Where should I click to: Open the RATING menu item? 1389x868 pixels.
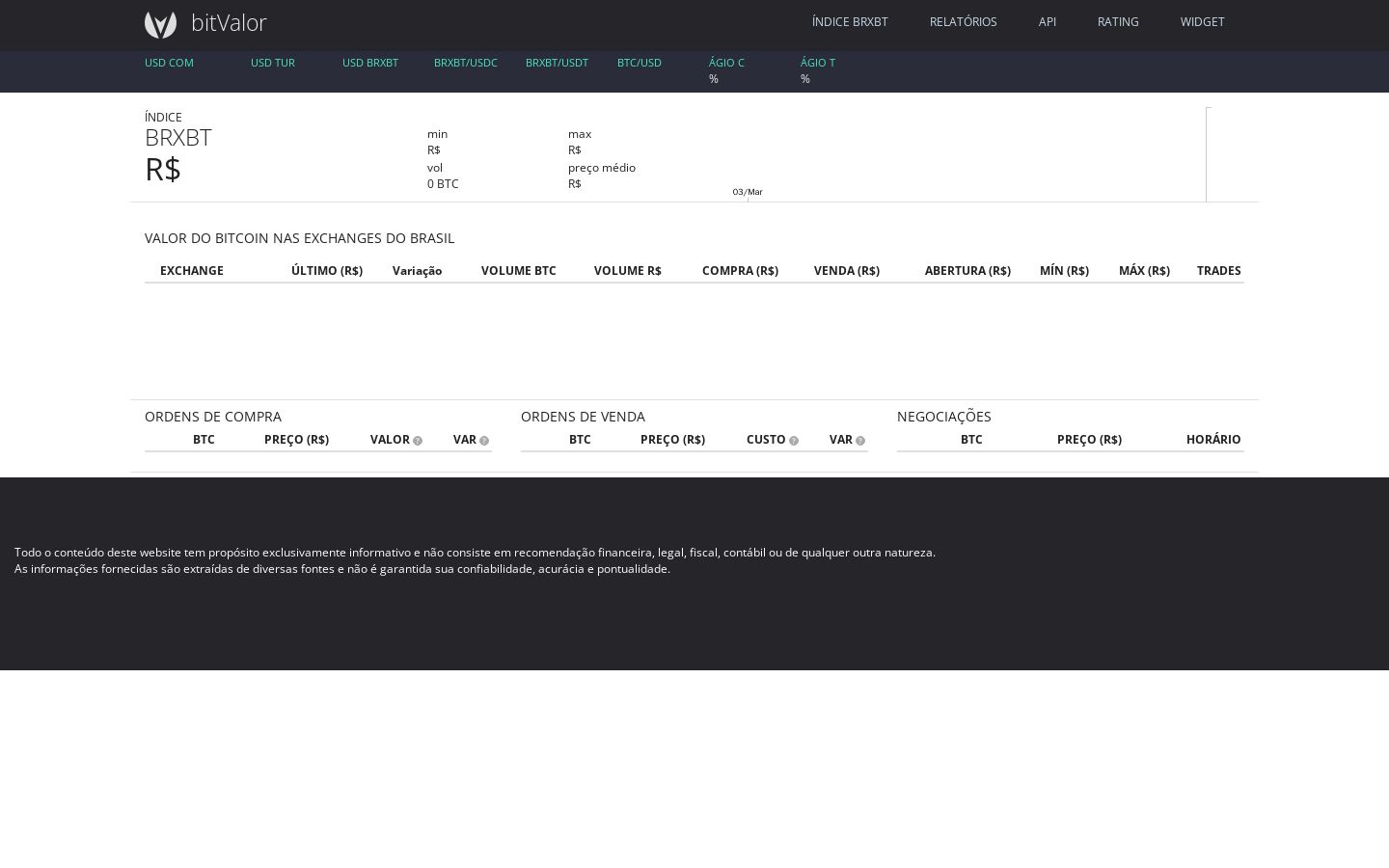point(1118,21)
